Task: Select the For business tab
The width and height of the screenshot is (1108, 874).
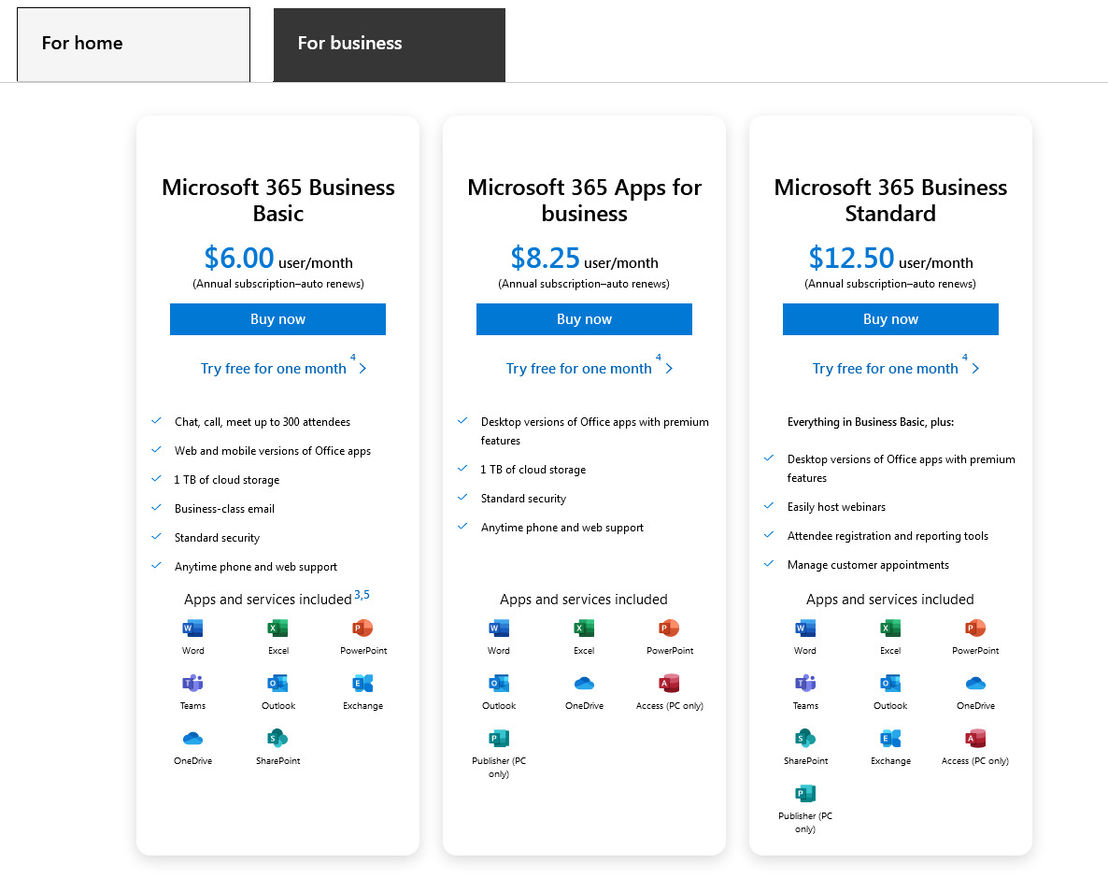Action: [389, 45]
